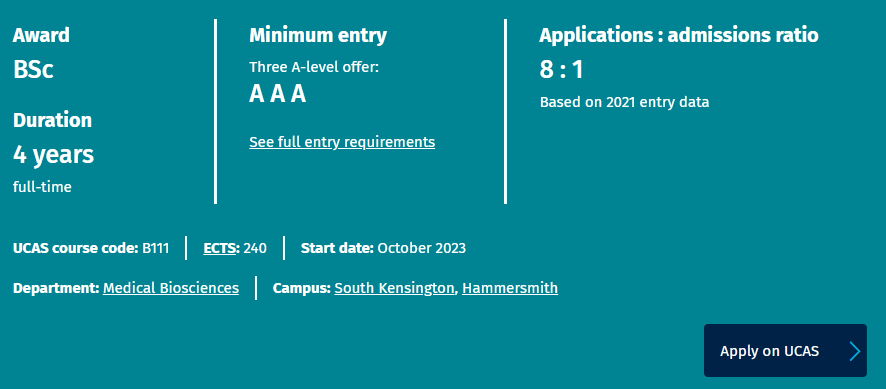The width and height of the screenshot is (886, 389).
Task: Click the Duration heading
Action: pyautogui.click(x=53, y=120)
